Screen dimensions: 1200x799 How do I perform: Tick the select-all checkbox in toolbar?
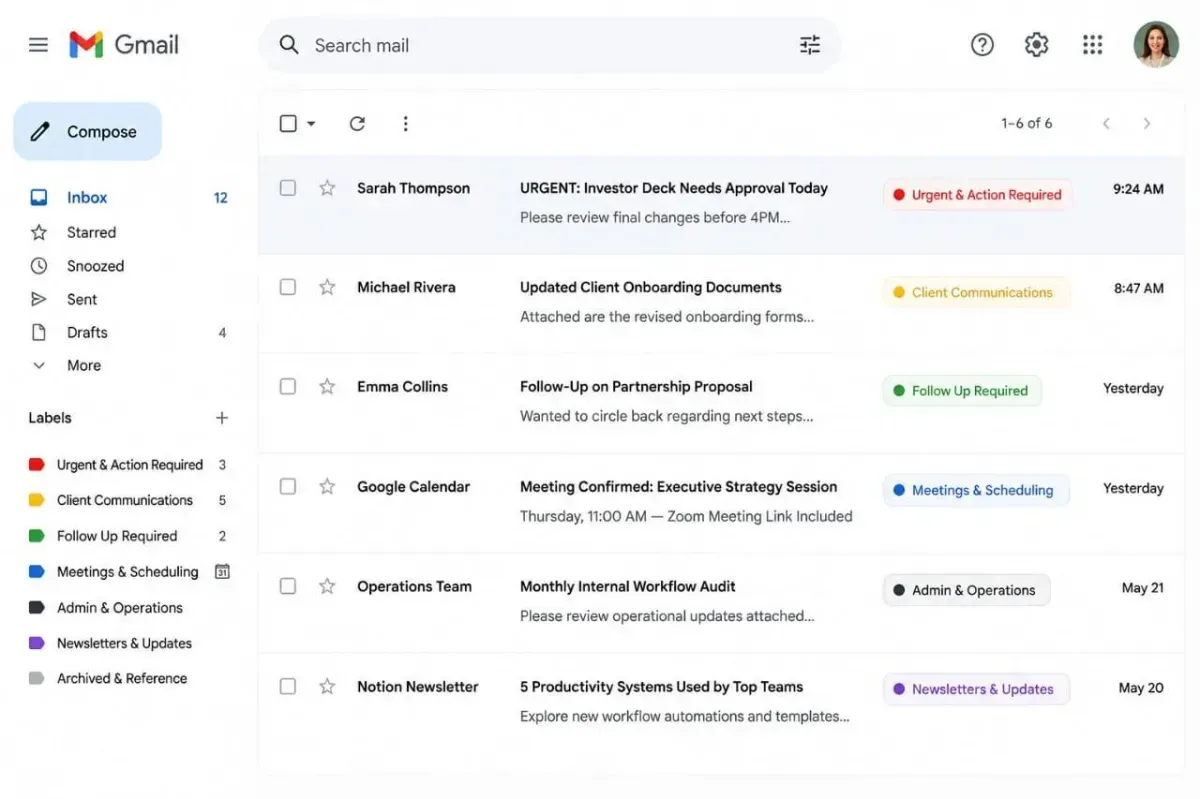point(288,124)
